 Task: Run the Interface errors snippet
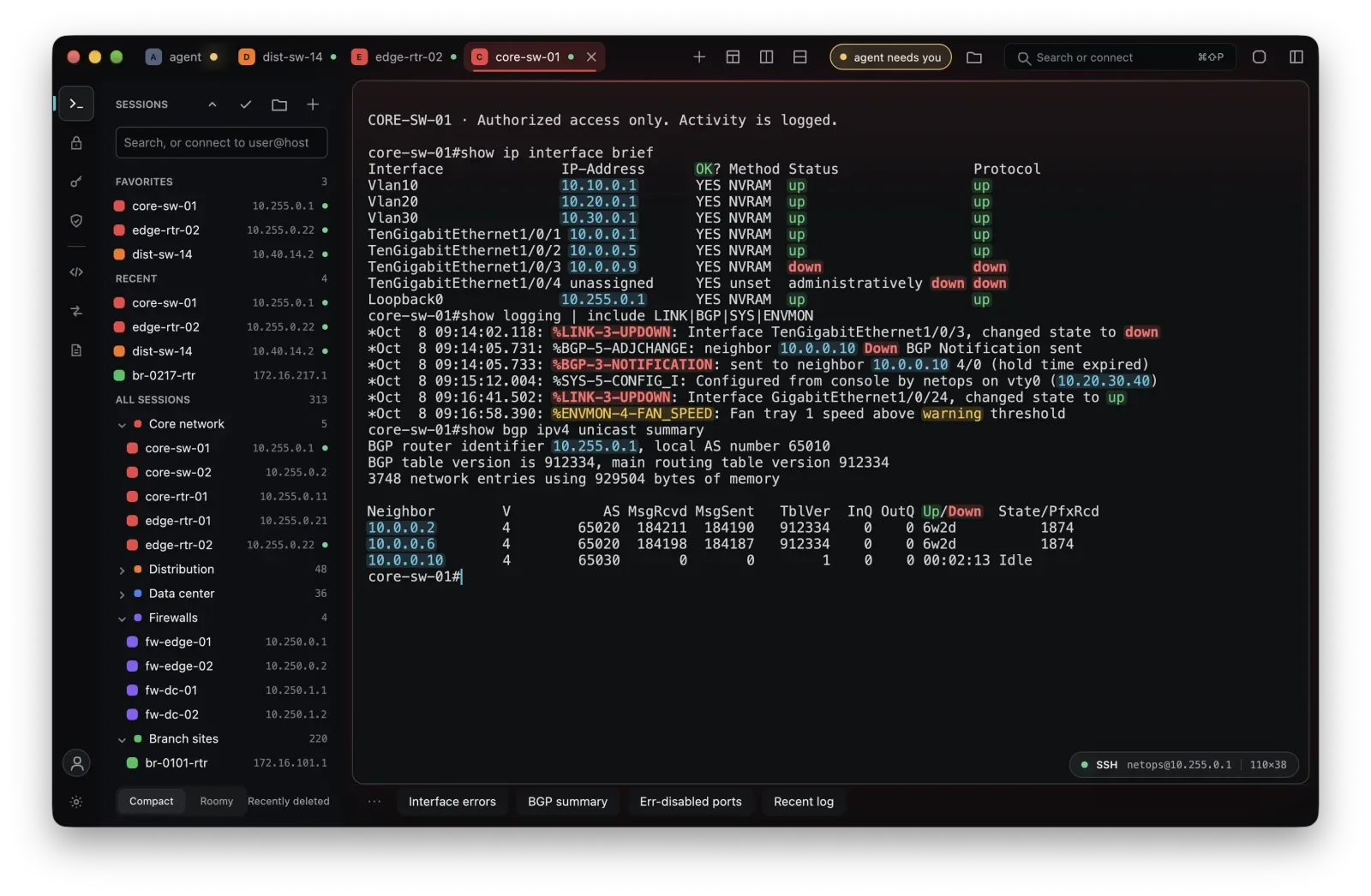click(x=452, y=802)
